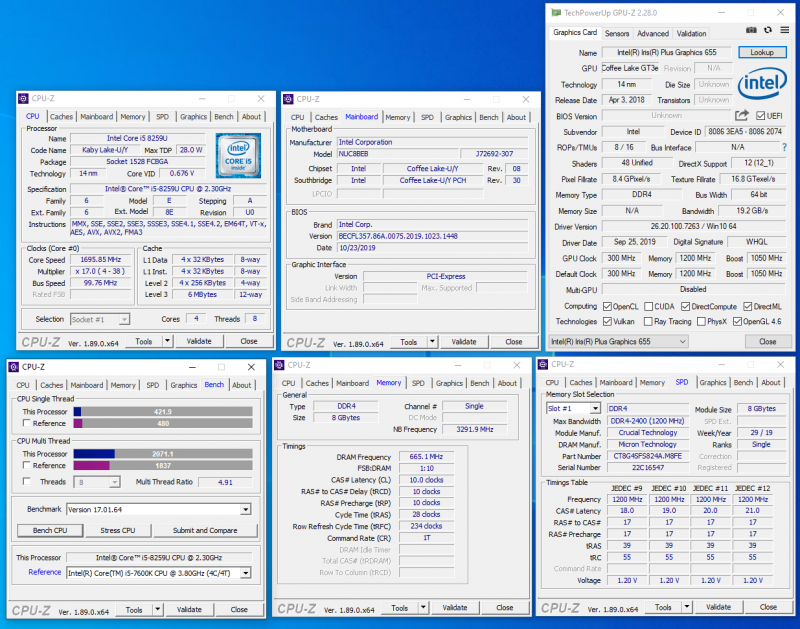The image size is (800, 629).
Task: Click the blue Reference processor label
Action: [x=44, y=572]
